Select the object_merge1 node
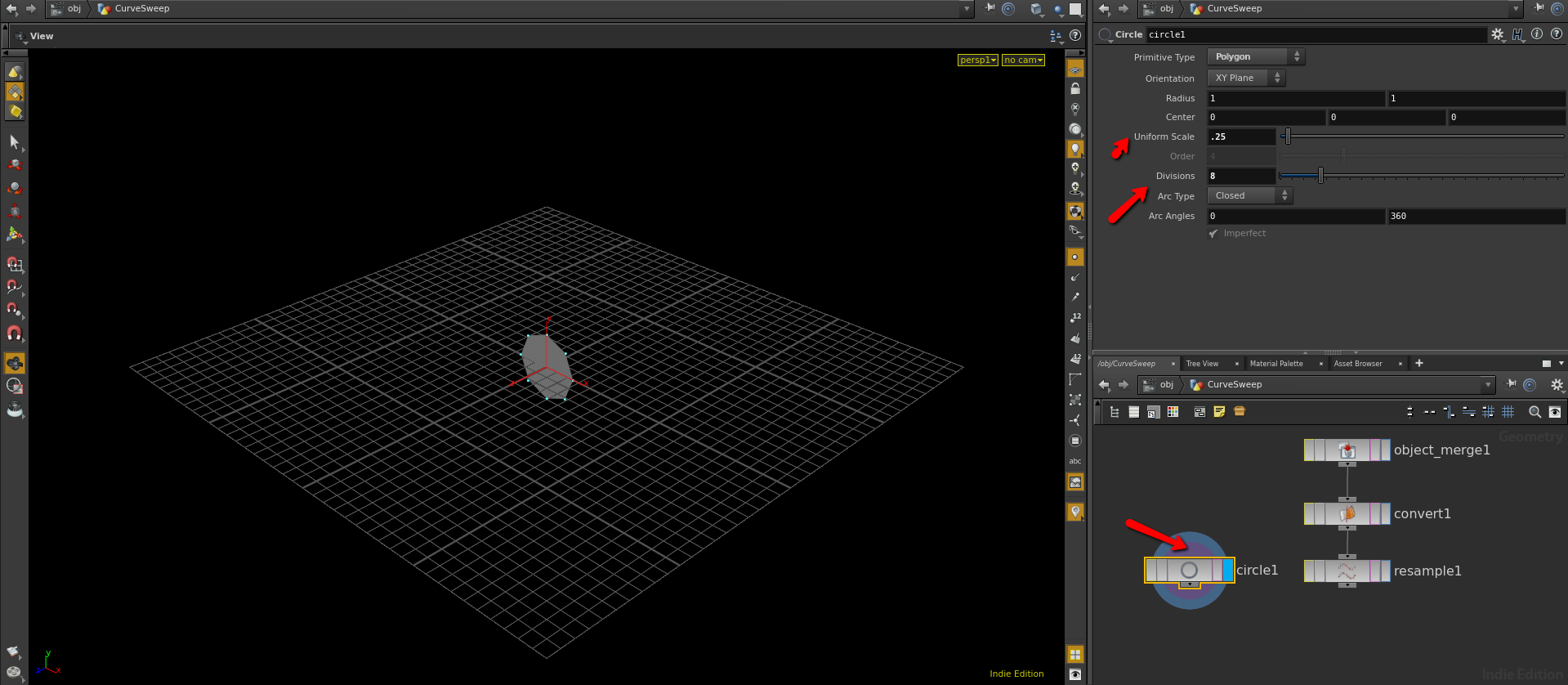 coord(1347,450)
